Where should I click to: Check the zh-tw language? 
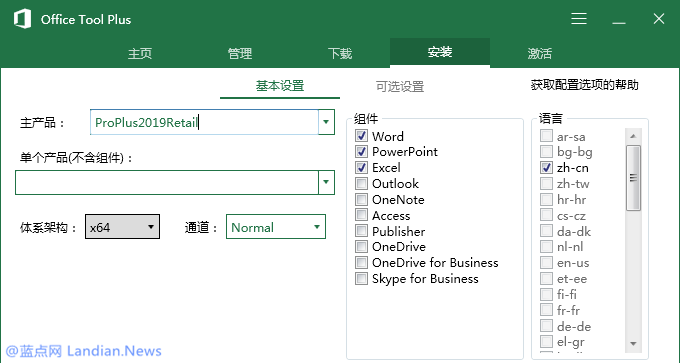tap(546, 183)
